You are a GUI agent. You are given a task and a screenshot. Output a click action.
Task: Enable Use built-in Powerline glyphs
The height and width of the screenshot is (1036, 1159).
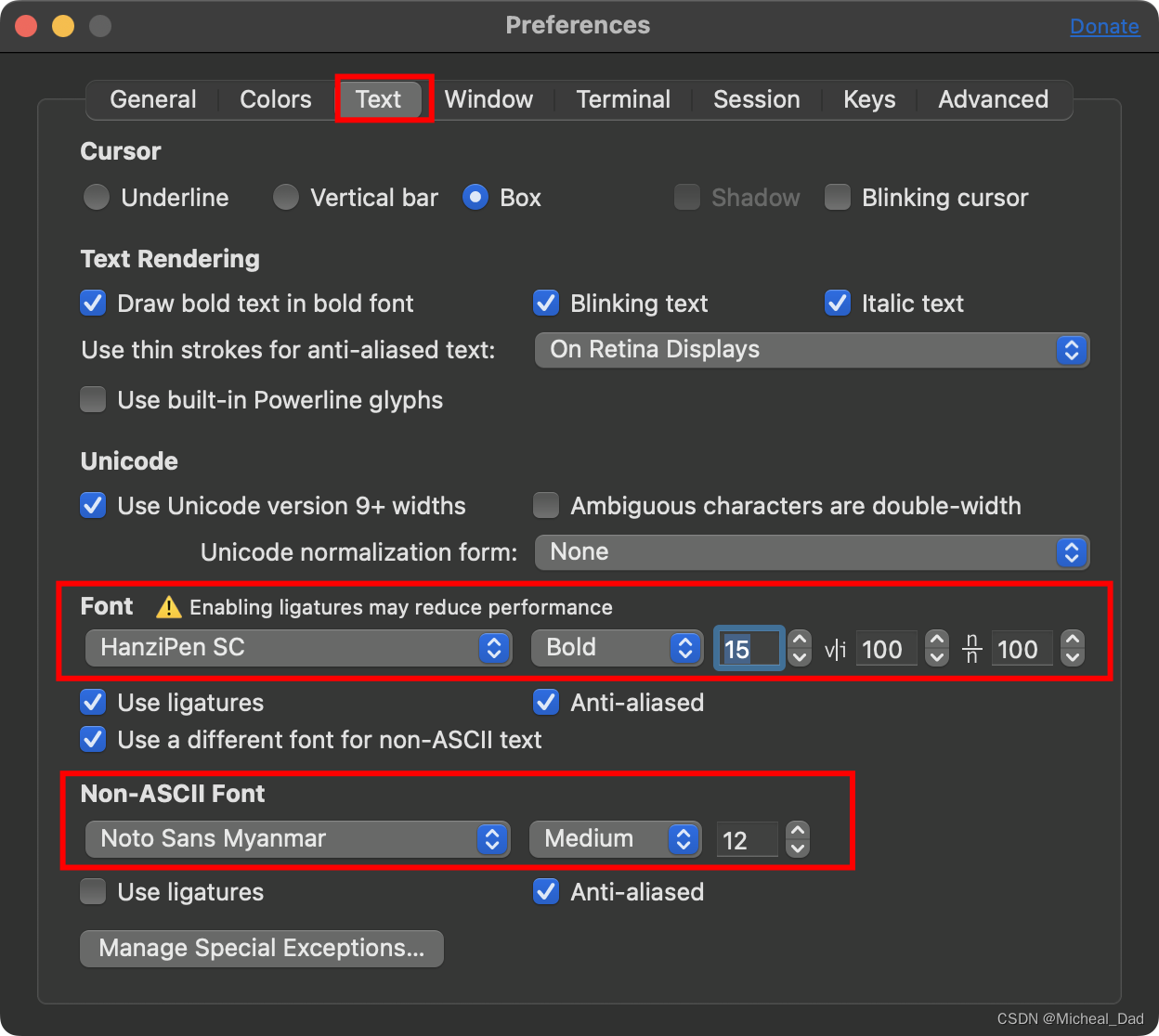(x=93, y=399)
